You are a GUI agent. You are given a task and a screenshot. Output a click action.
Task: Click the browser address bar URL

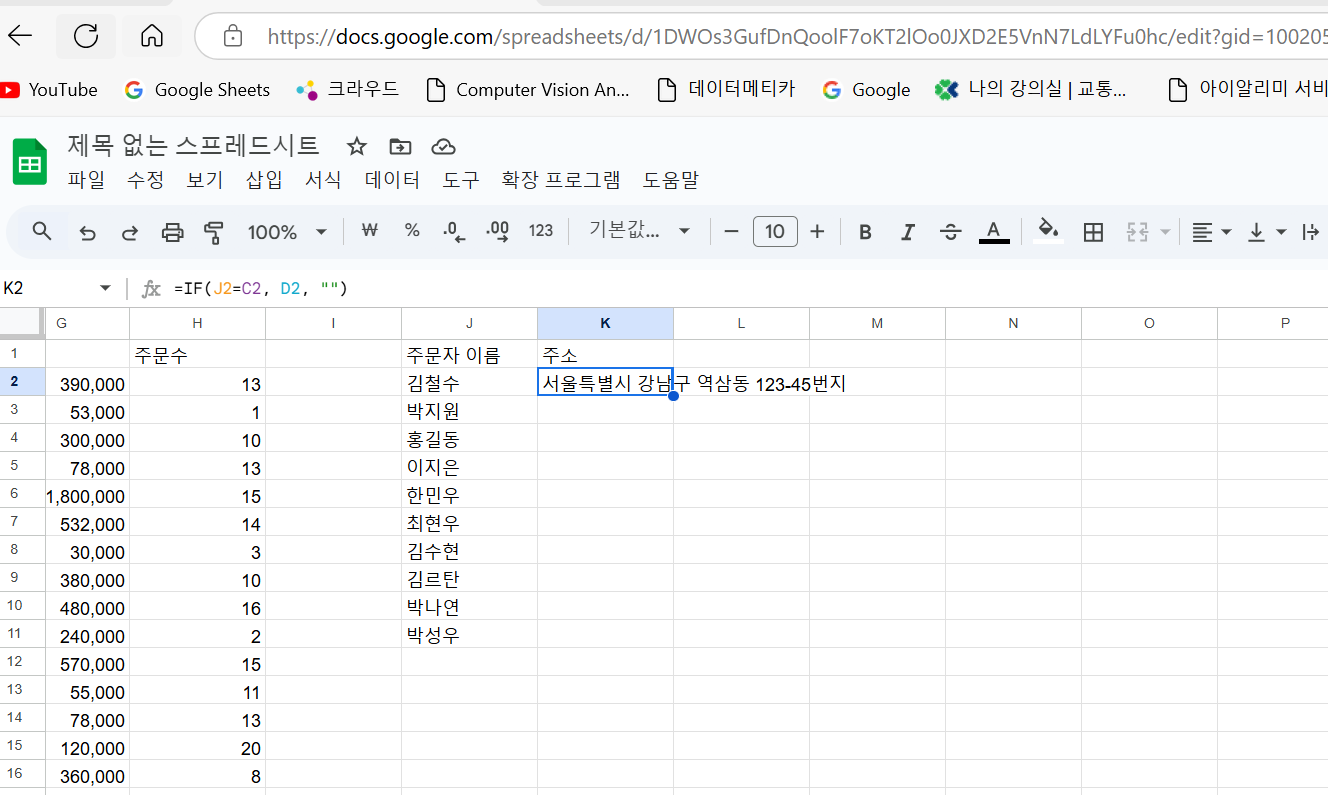[797, 38]
